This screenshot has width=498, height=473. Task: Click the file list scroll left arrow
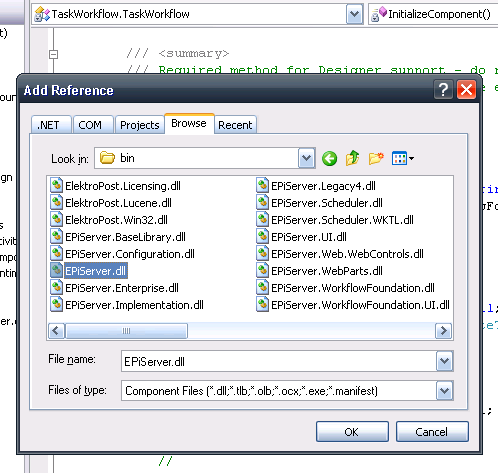pos(56,331)
